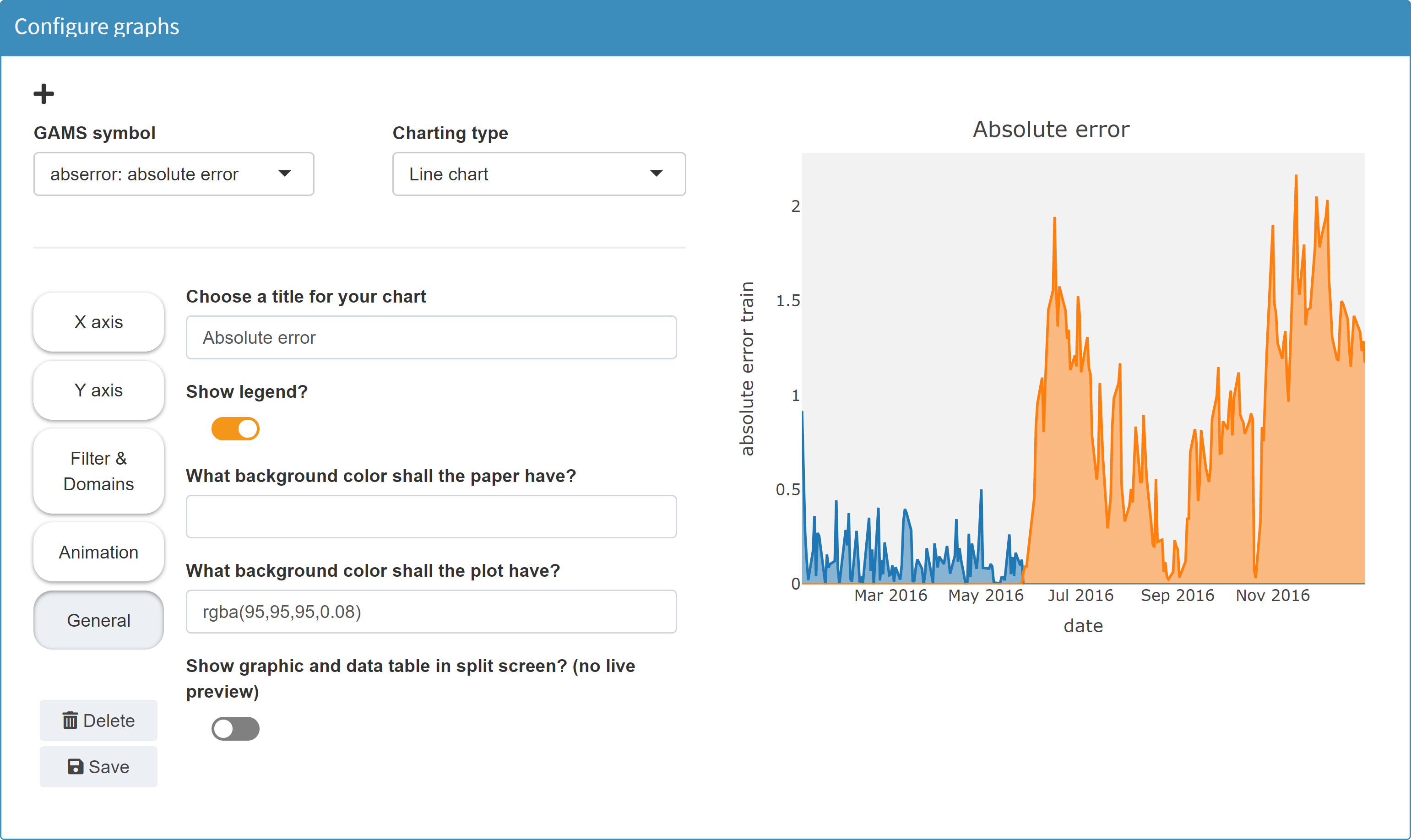The image size is (1411, 840).
Task: Click the paper background color field
Action: 431,516
